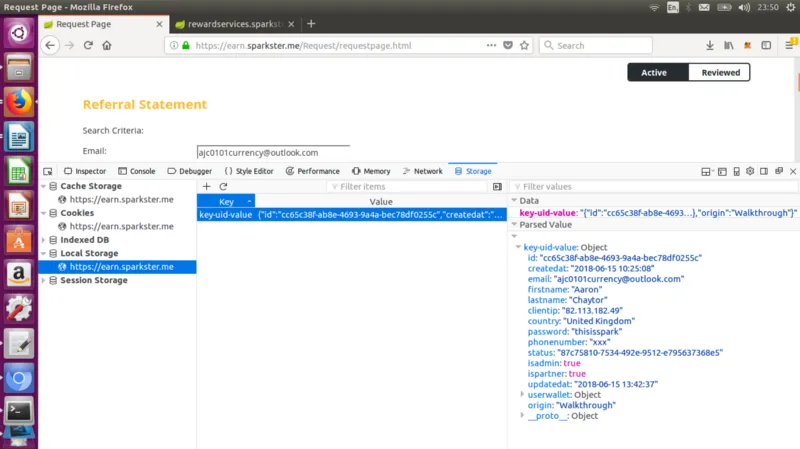Screen dimensions: 800x449
Task: Launch Firefox from the Ubuntu dock
Action: [x=19, y=102]
